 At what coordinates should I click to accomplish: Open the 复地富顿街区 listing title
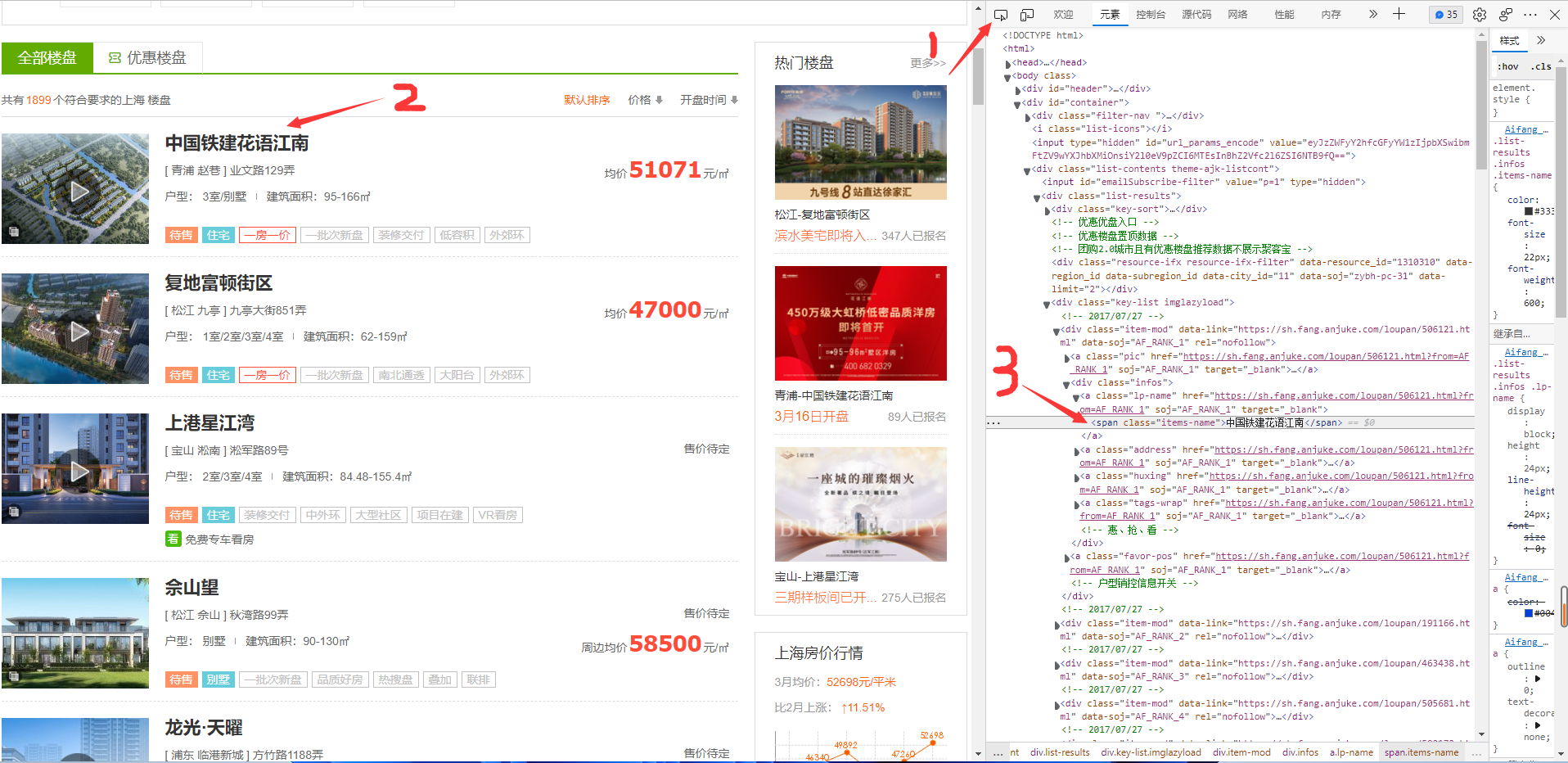pos(219,283)
